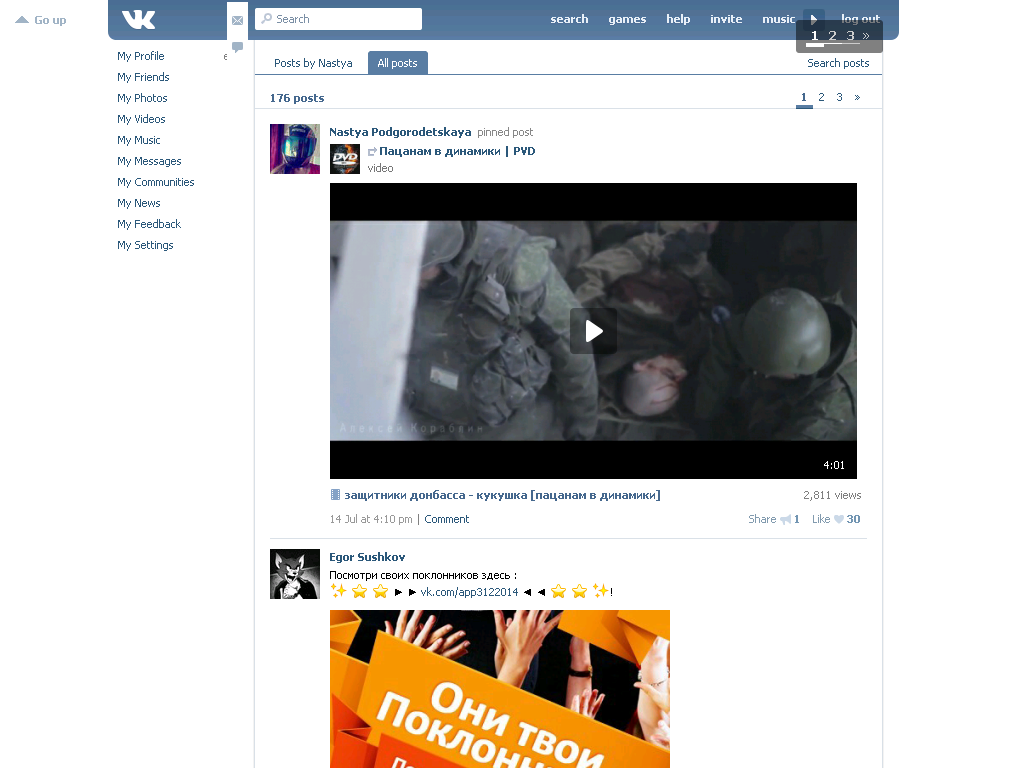Open My Settings in sidebar
Viewport: 1024px width, 768px height.
[x=145, y=245]
